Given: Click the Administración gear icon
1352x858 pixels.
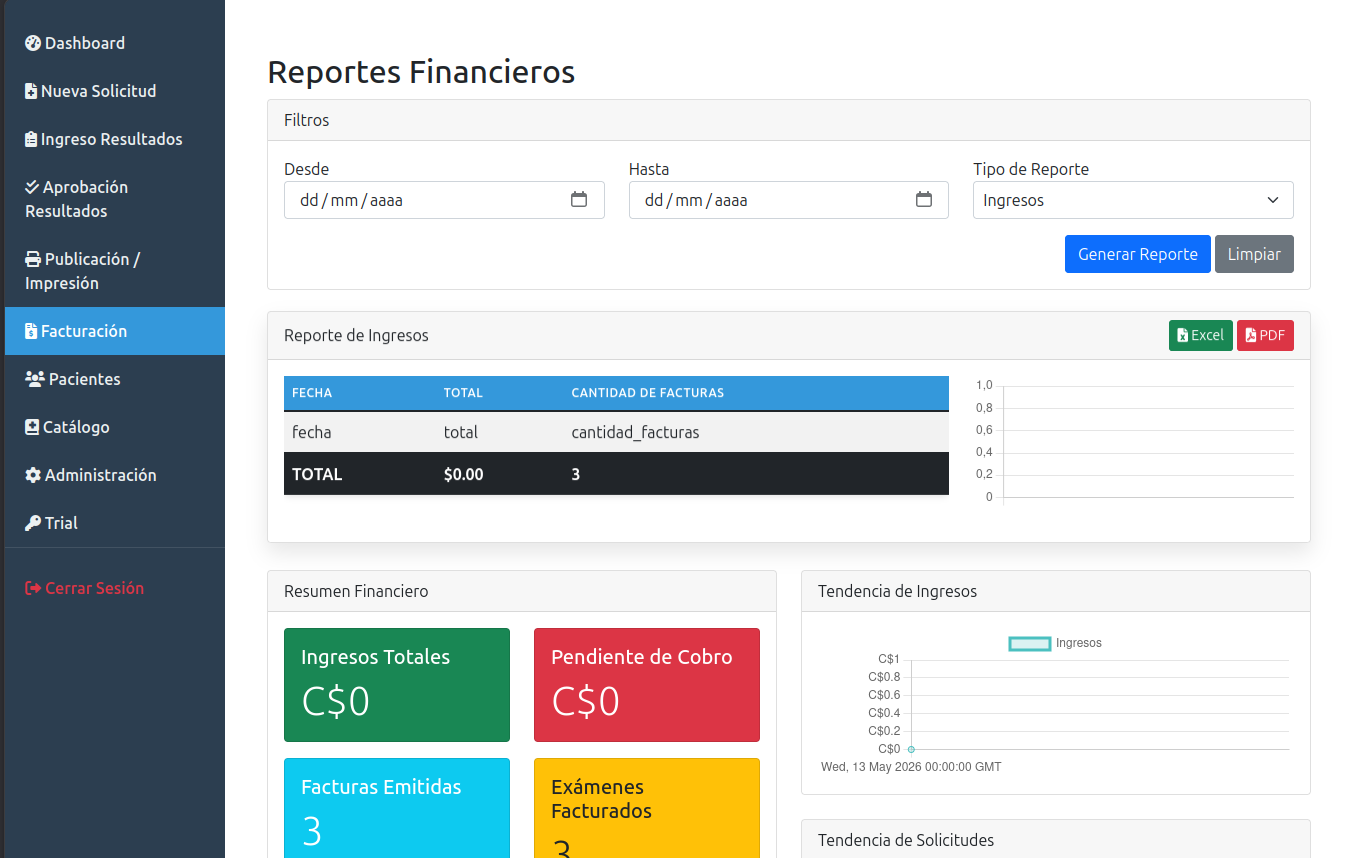Looking at the screenshot, I should pos(33,475).
